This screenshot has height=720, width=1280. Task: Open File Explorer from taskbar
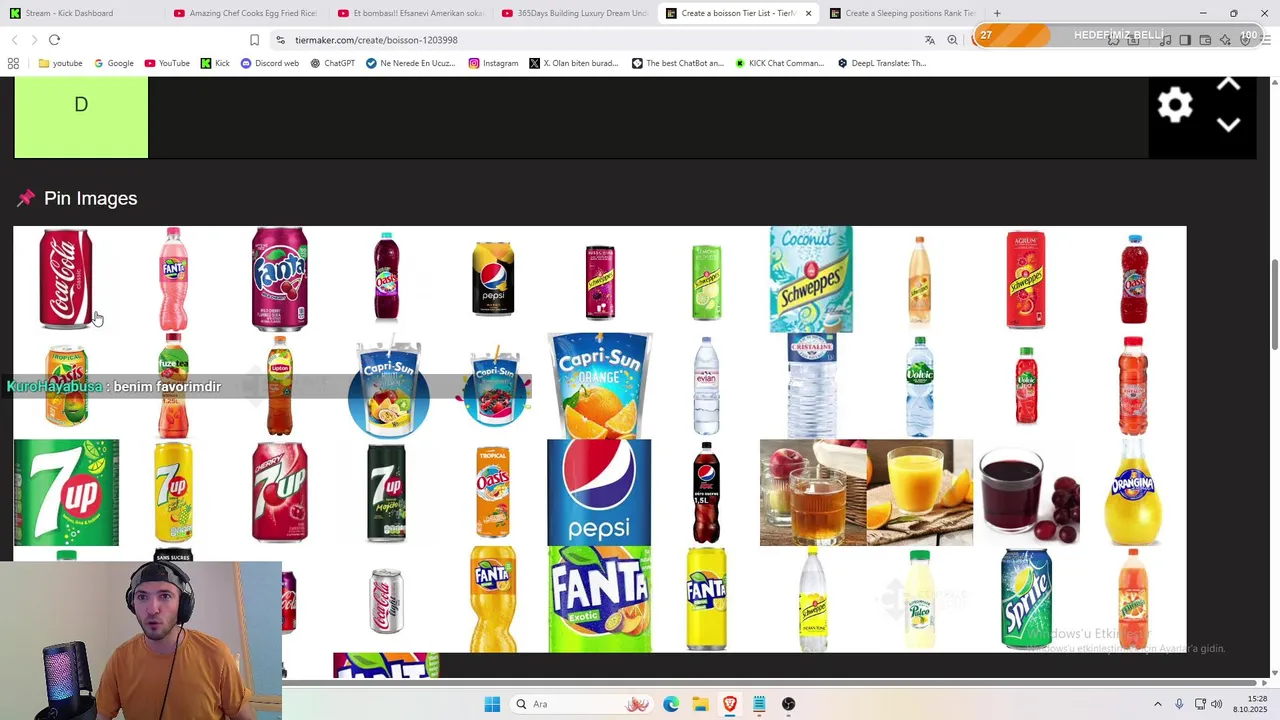(700, 704)
